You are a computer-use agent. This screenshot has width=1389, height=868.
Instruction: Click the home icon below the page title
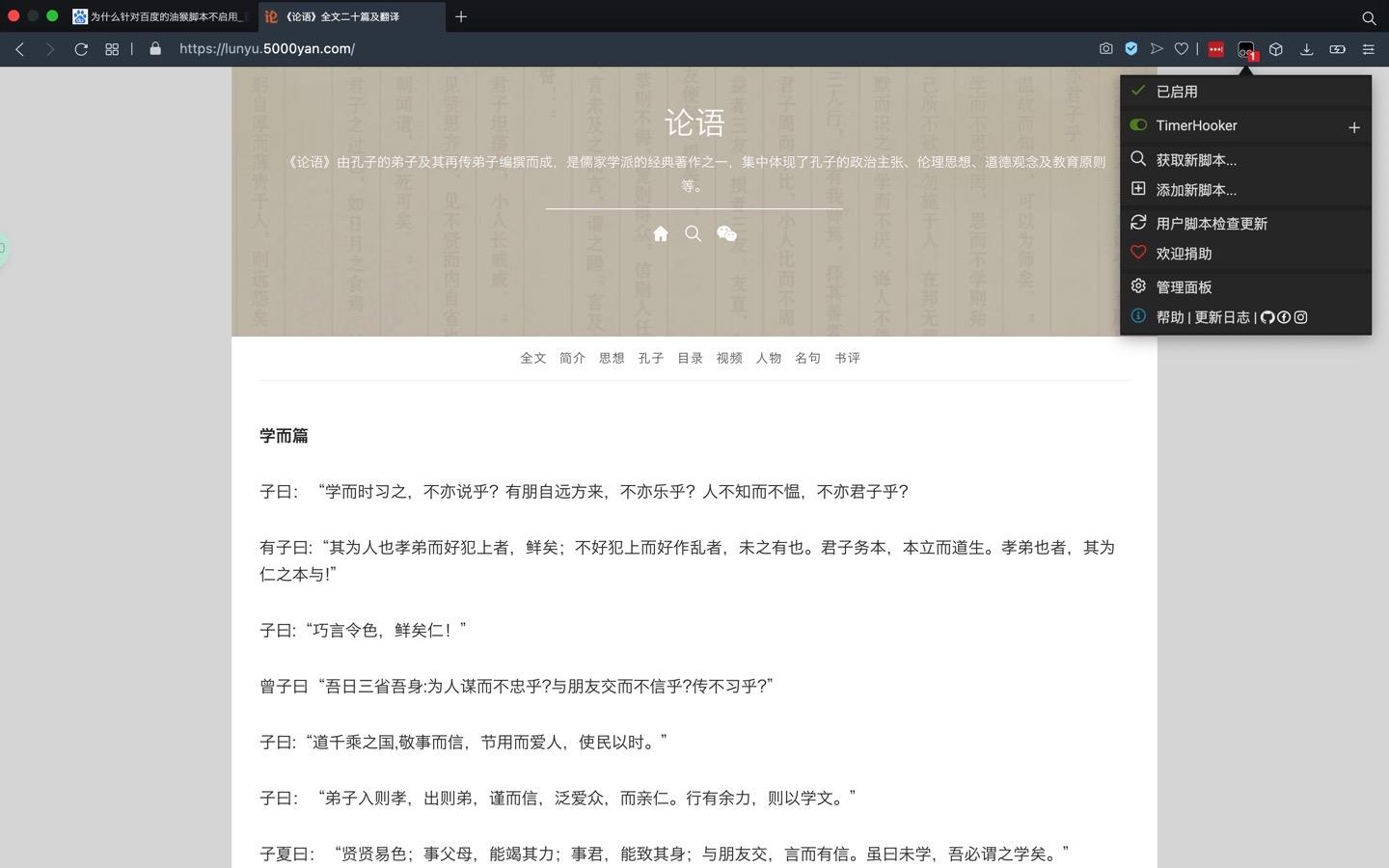pos(661,233)
